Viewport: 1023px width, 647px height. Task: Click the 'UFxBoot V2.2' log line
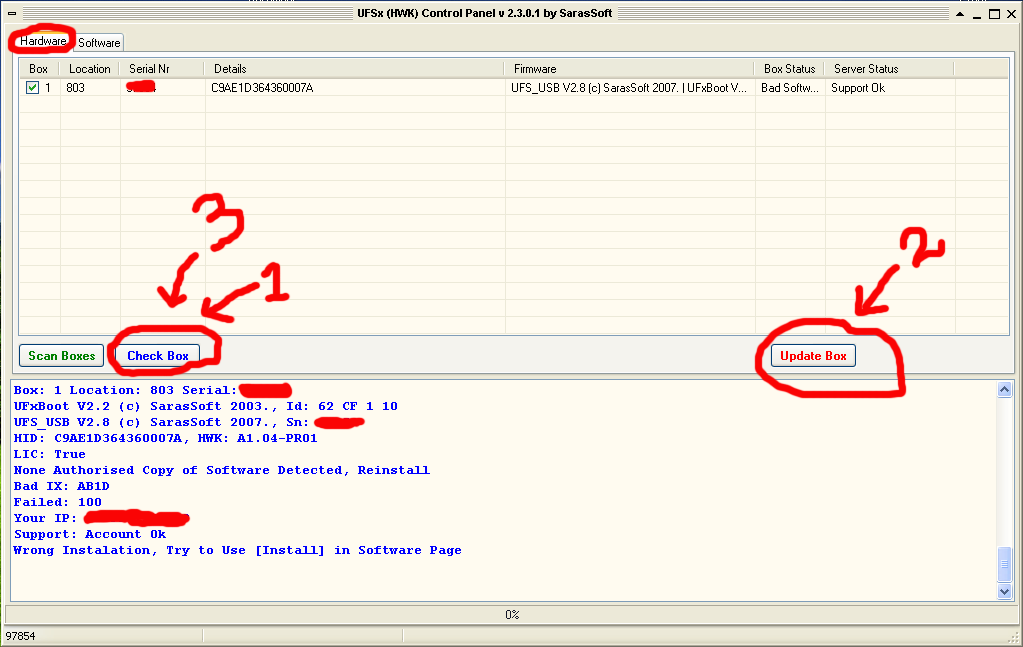[206, 406]
